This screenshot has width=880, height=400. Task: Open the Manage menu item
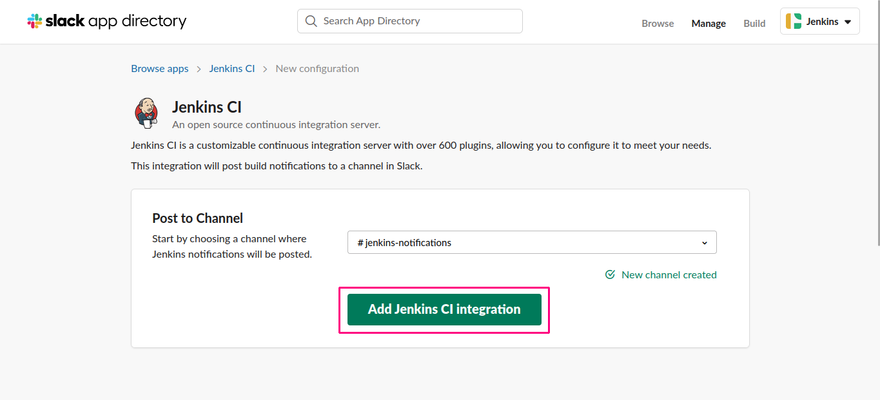[x=708, y=24]
